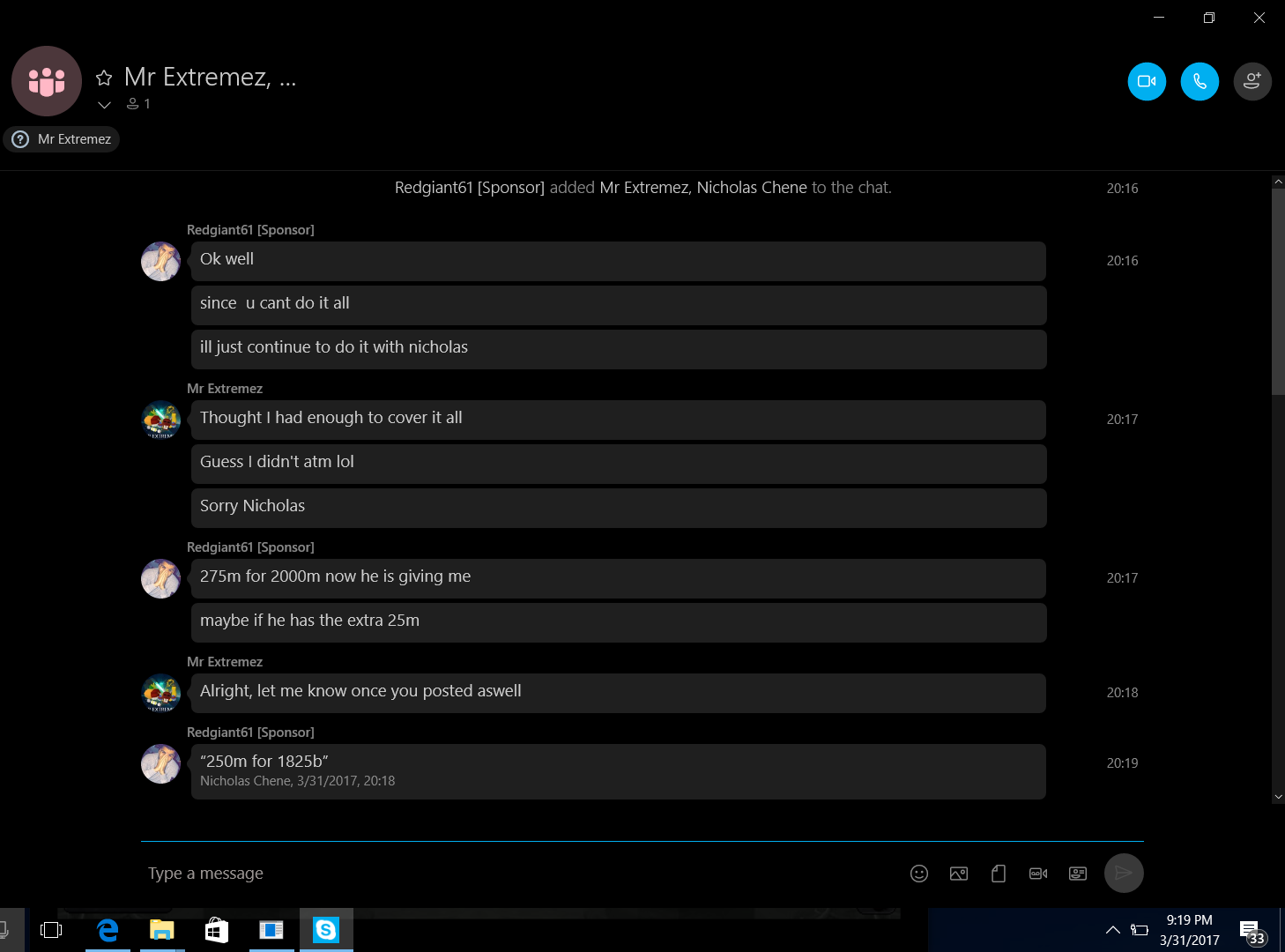The width and height of the screenshot is (1285, 952).
Task: Record a video message
Action: pyautogui.click(x=1038, y=874)
